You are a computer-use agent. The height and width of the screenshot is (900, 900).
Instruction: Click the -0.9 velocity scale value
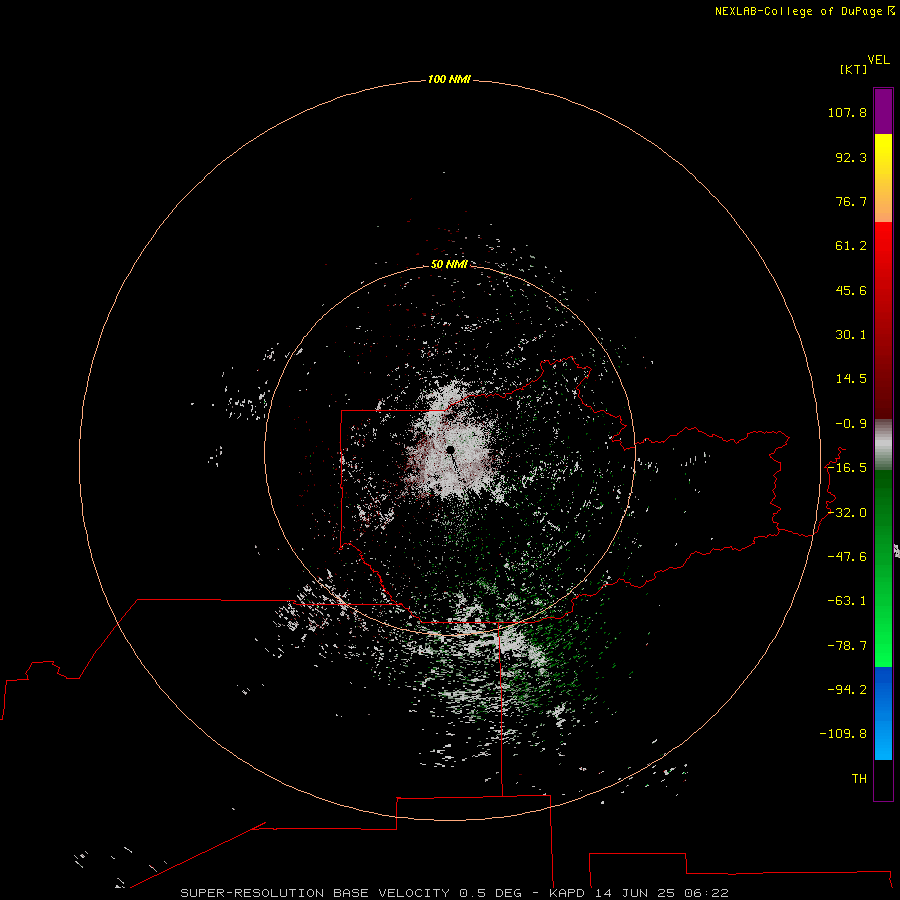pyautogui.click(x=851, y=424)
